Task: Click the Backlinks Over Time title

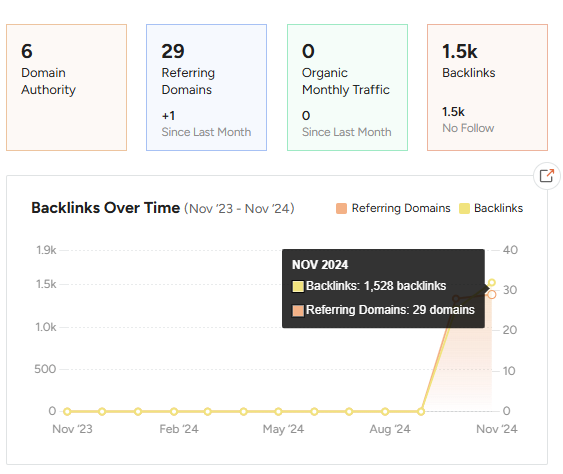Action: (106, 208)
